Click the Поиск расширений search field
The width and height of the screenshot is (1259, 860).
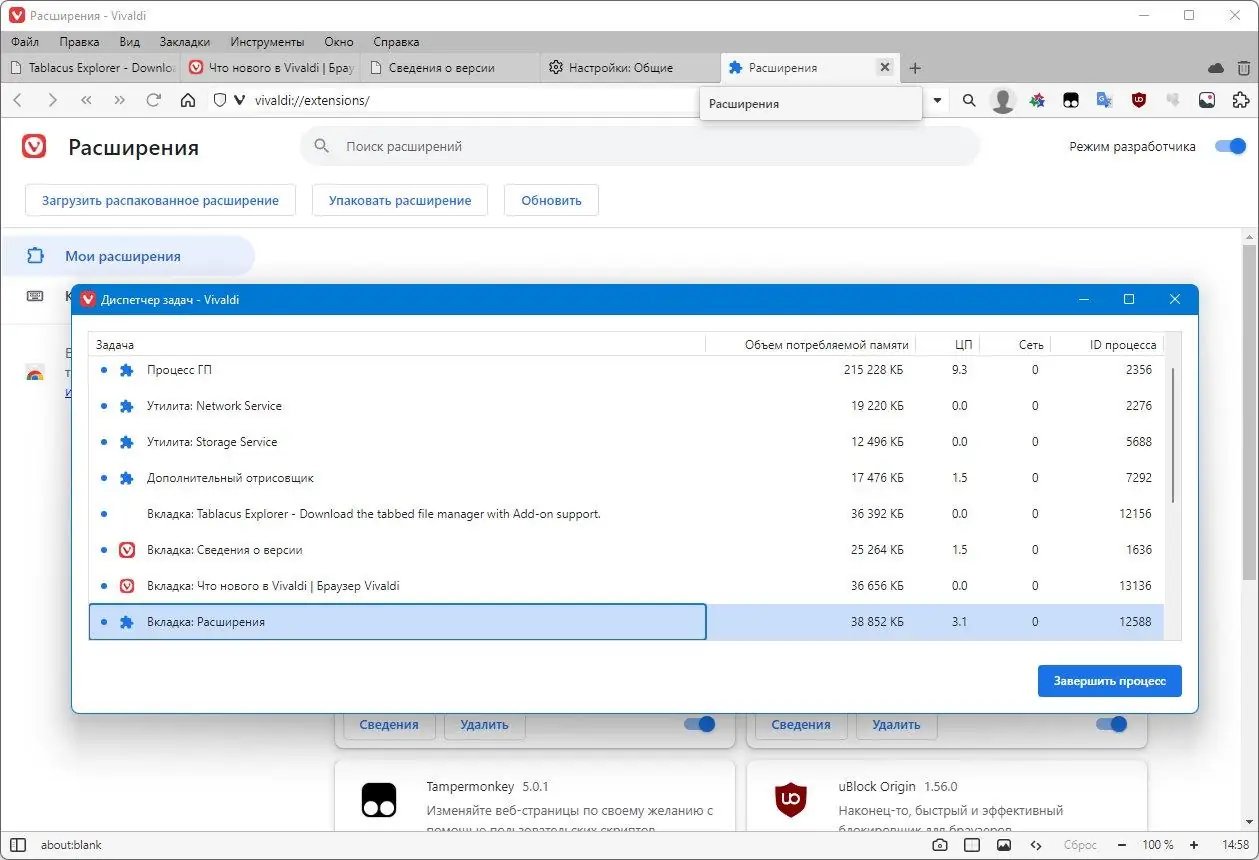point(640,146)
